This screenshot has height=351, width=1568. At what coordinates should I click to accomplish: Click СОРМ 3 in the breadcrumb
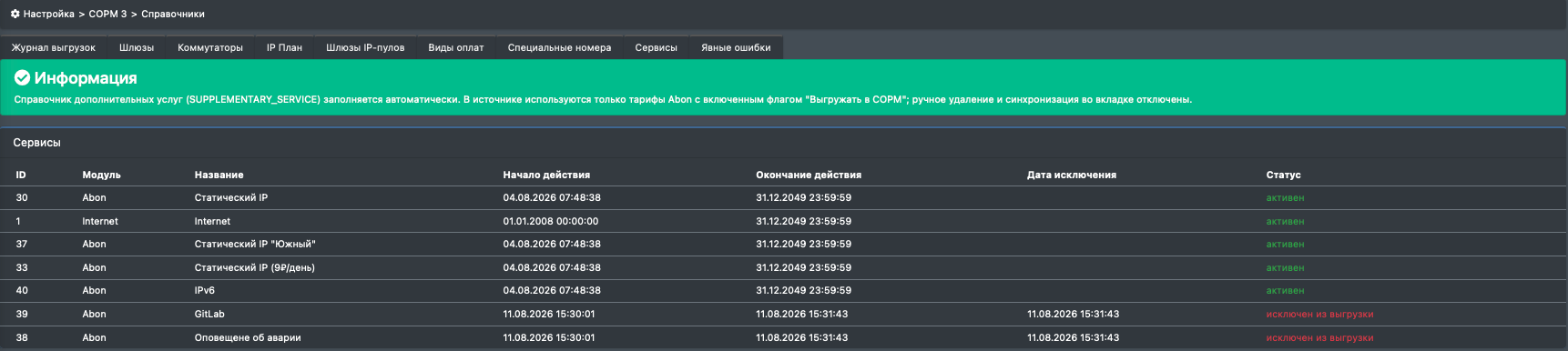107,14
